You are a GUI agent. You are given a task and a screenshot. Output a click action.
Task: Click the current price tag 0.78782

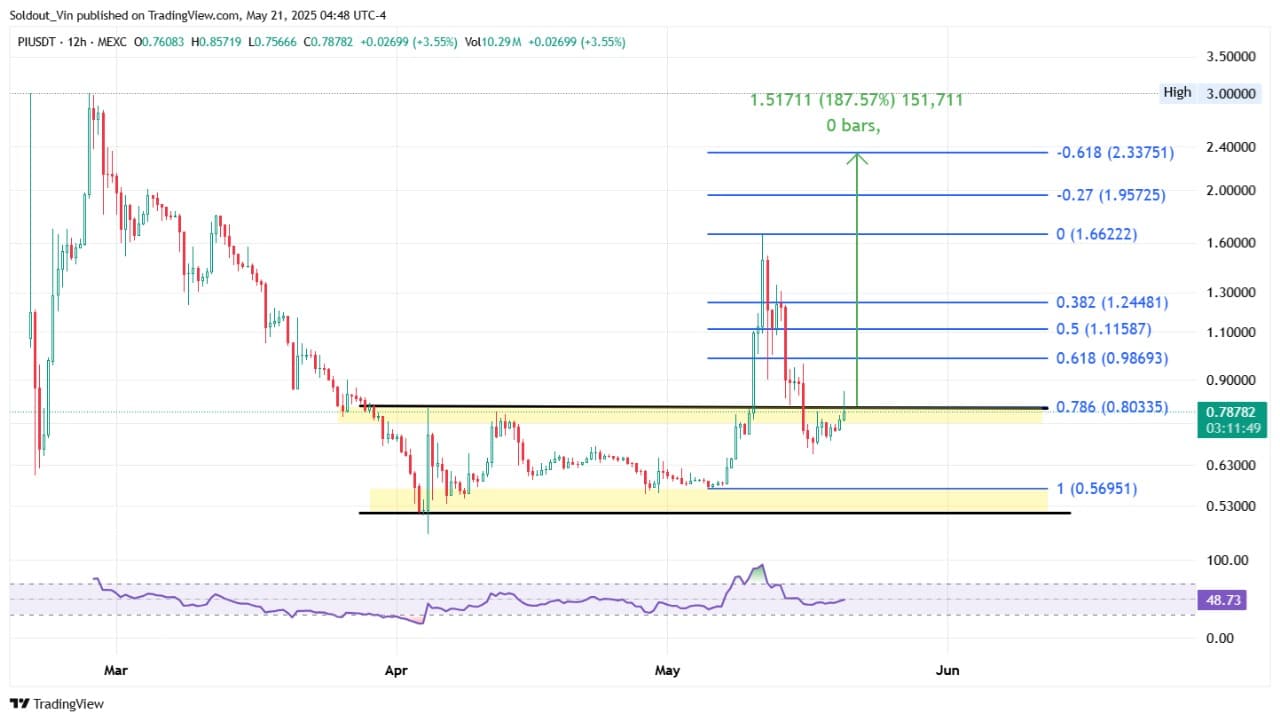point(1232,418)
